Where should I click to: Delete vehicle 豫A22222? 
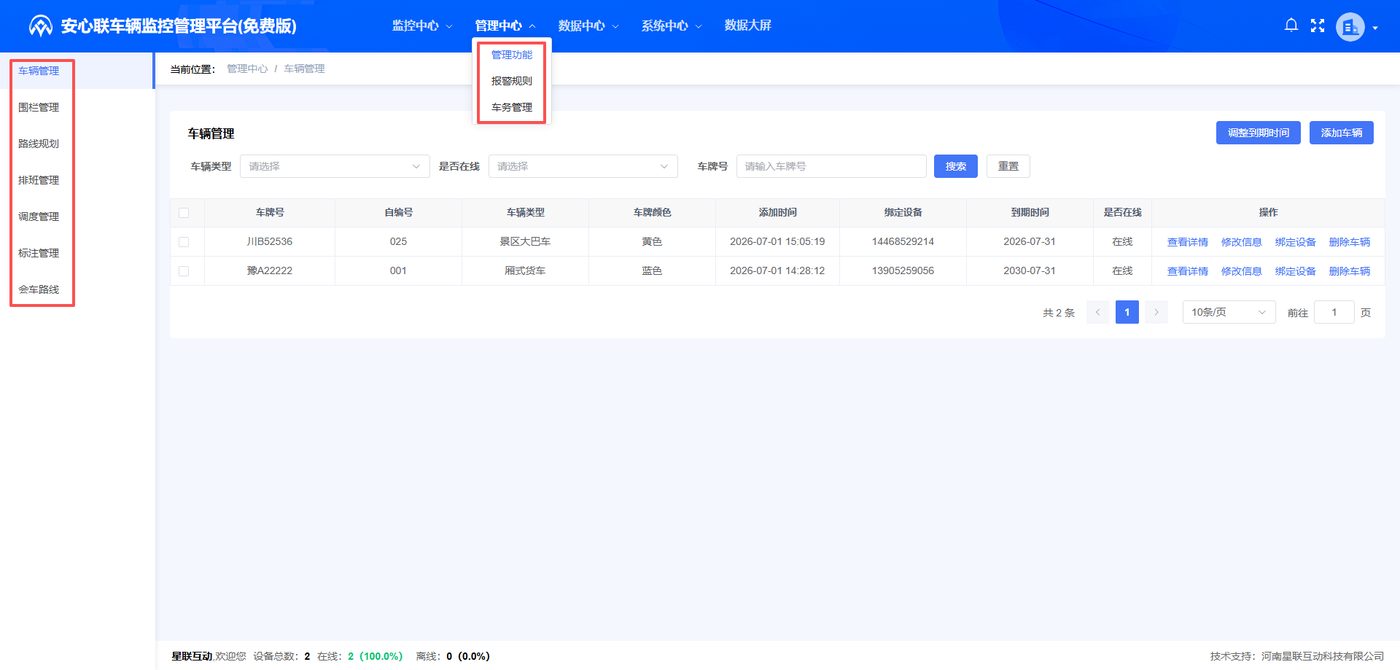click(x=1349, y=271)
